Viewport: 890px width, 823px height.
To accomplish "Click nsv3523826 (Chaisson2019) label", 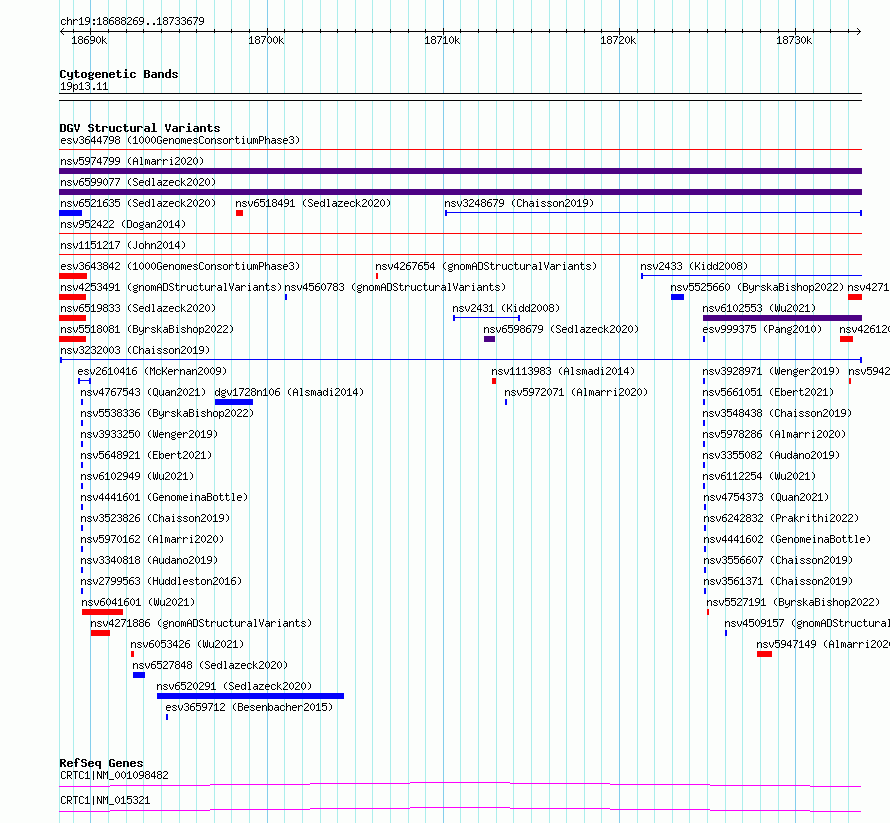I will [x=155, y=518].
